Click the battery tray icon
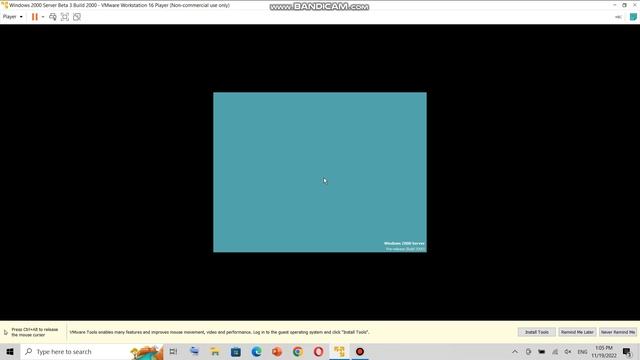 click(541, 351)
